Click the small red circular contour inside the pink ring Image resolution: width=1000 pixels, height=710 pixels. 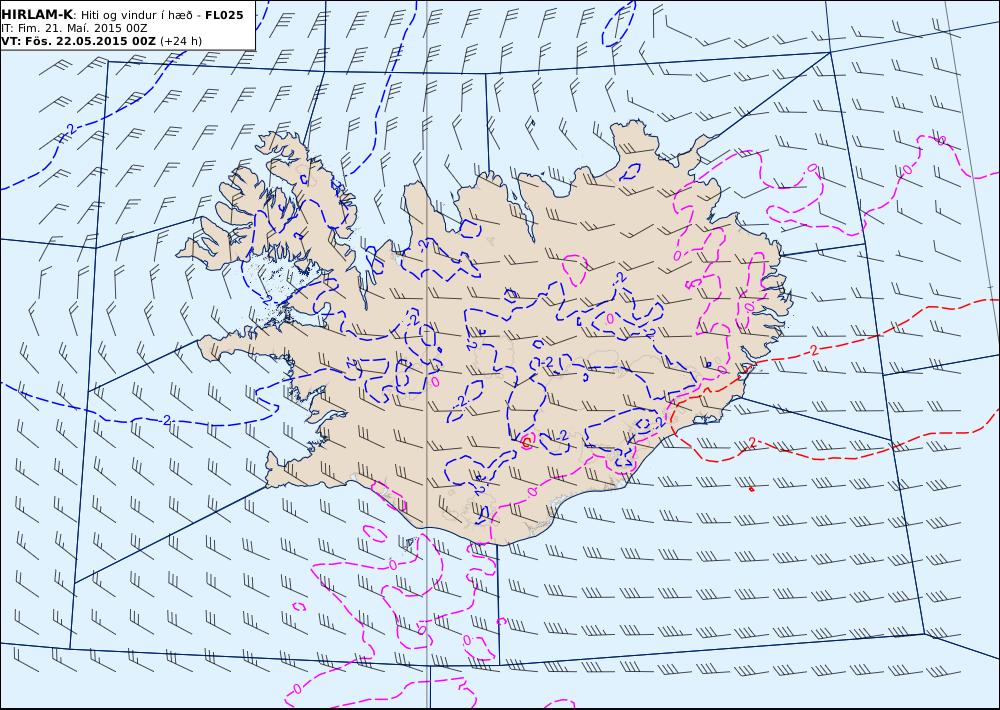[527, 441]
